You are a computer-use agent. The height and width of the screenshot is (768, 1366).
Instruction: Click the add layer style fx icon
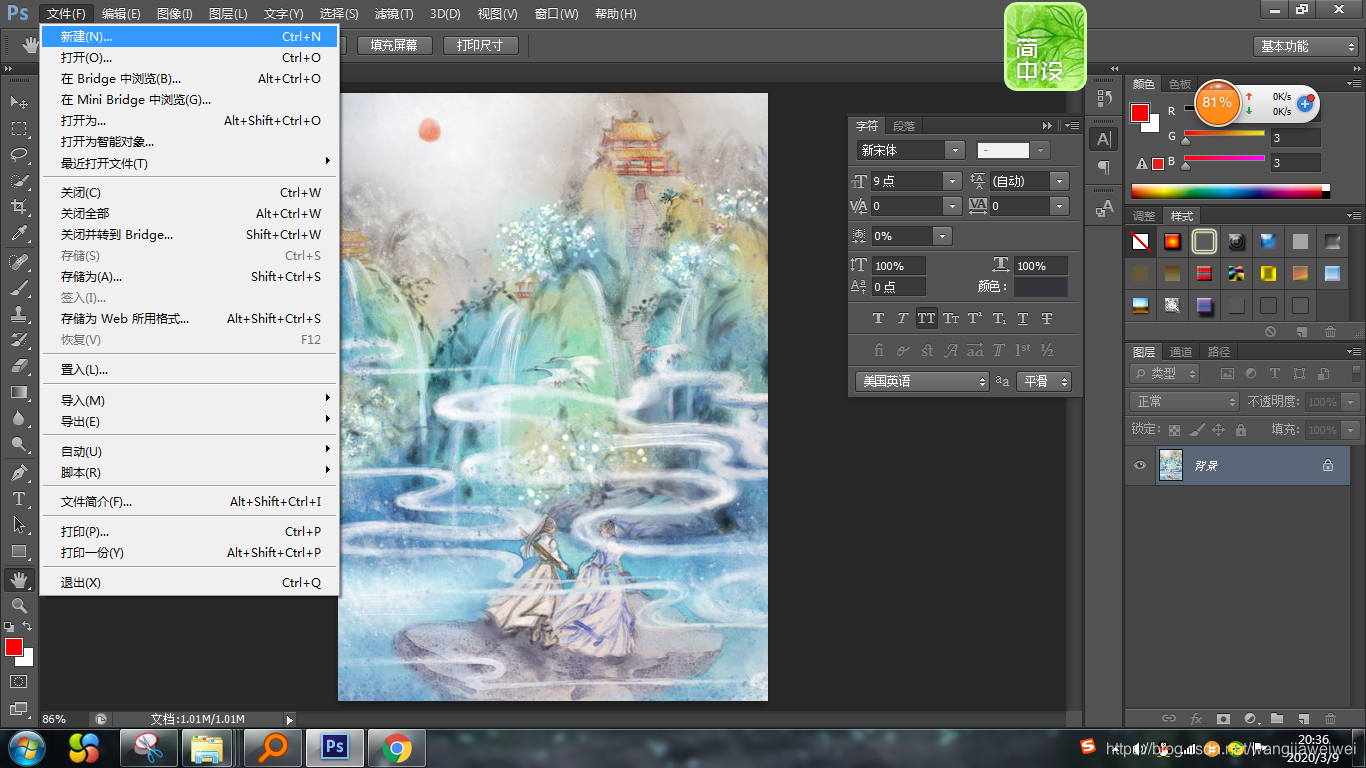click(x=1196, y=718)
